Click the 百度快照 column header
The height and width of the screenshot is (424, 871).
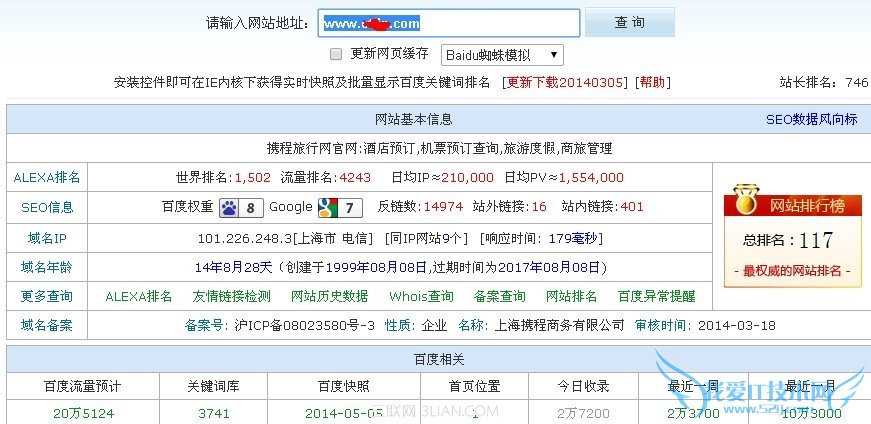pyautogui.click(x=344, y=386)
